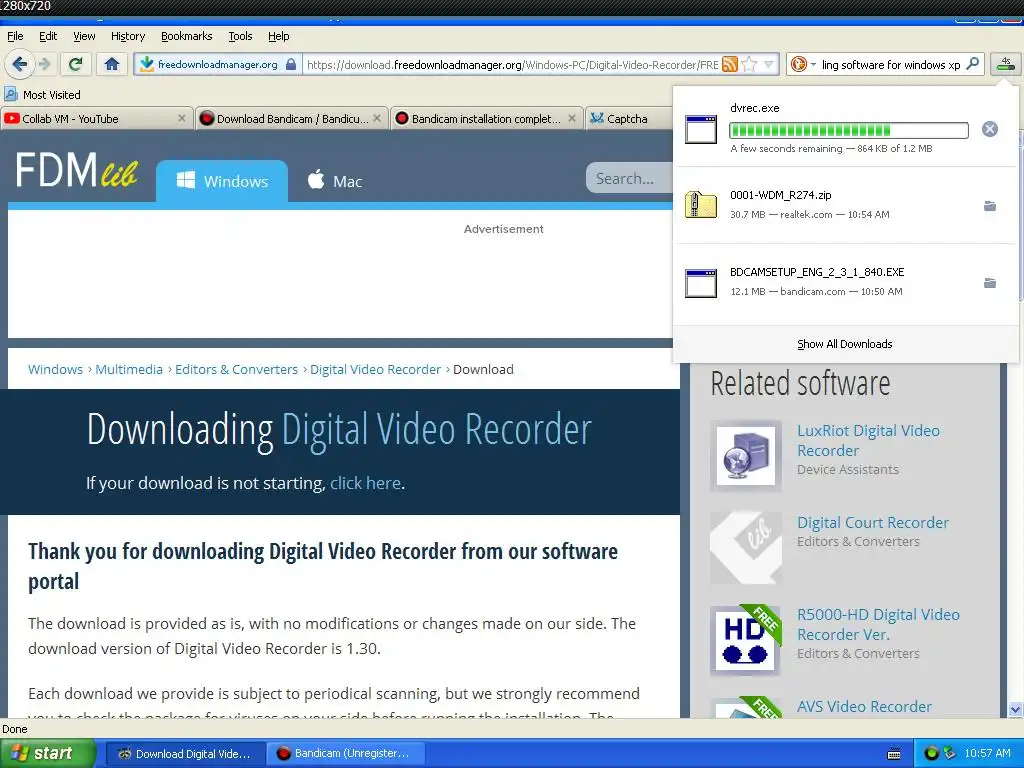Switch to the Collab VM - YouTube tab
The width and height of the screenshot is (1024, 768).
[x=91, y=119]
